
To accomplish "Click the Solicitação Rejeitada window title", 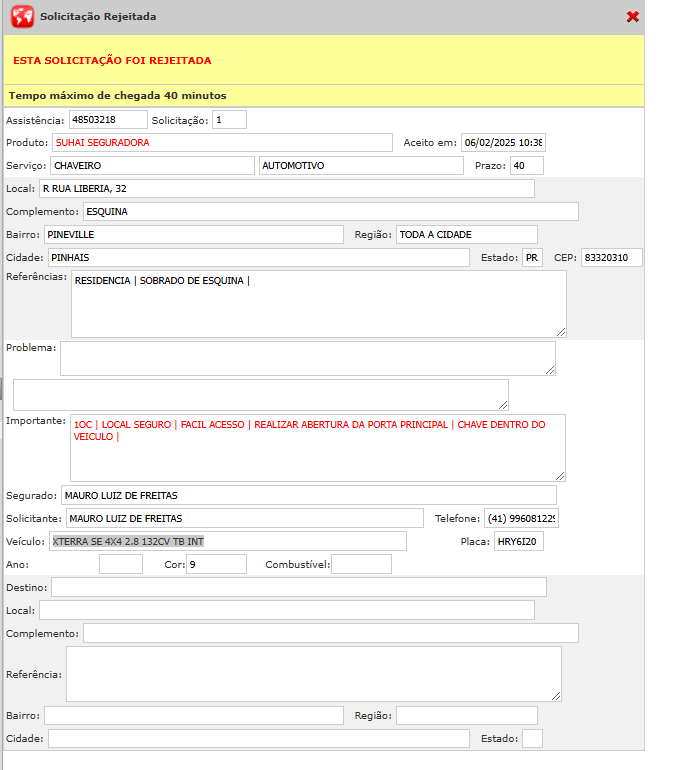I will pos(98,17).
